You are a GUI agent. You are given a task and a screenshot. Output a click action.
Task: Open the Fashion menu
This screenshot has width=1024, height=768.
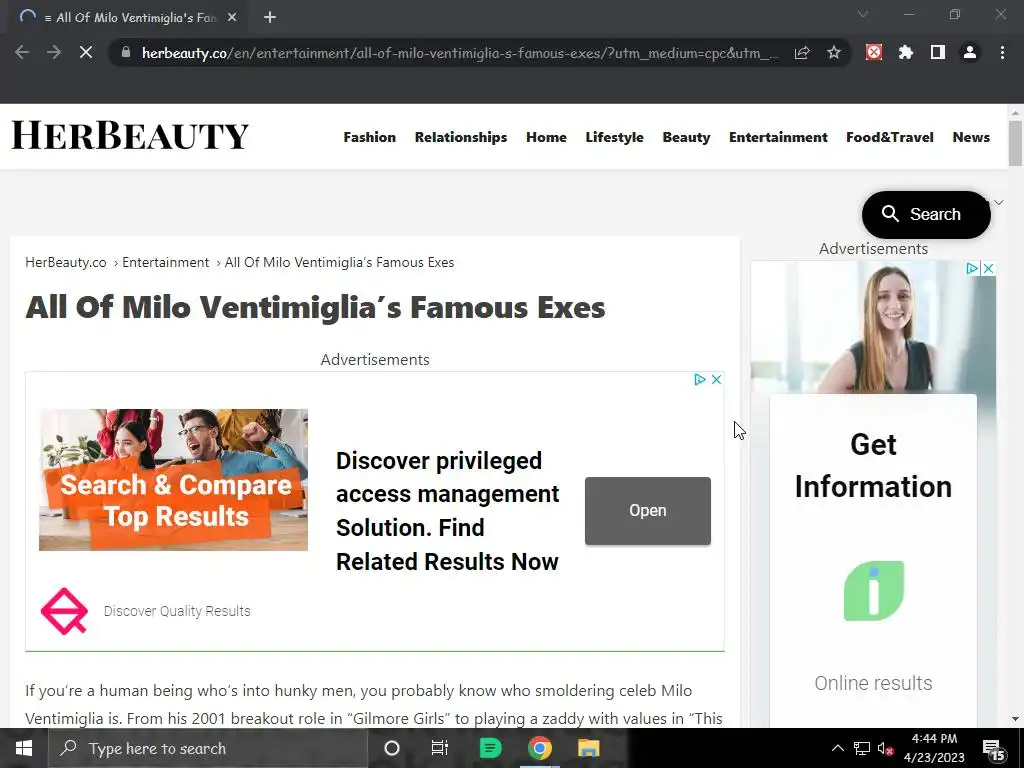pyautogui.click(x=370, y=137)
